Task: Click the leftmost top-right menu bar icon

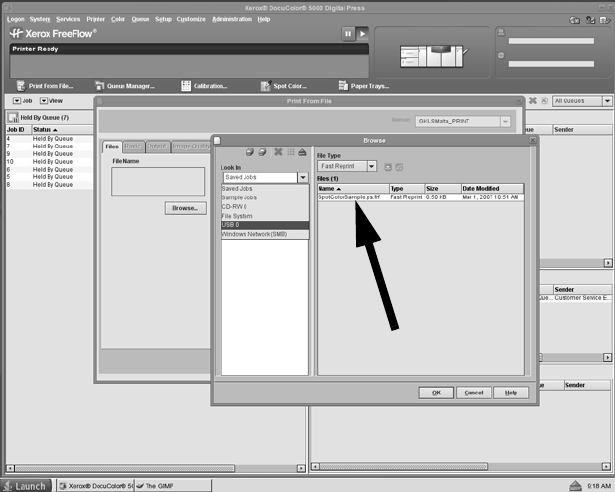Action: (x=575, y=20)
